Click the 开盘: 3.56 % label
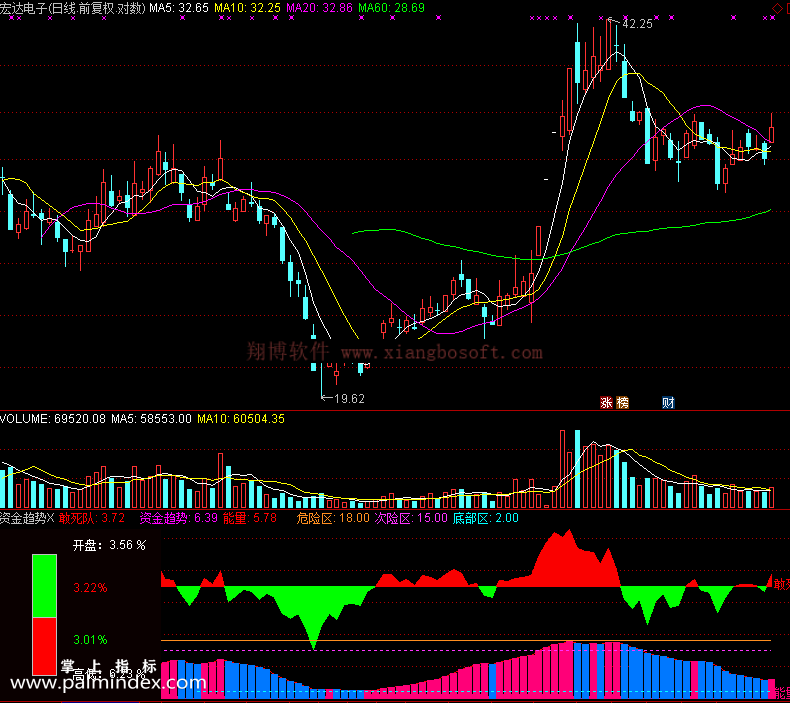Screen dimensions: 790x703 [109, 545]
